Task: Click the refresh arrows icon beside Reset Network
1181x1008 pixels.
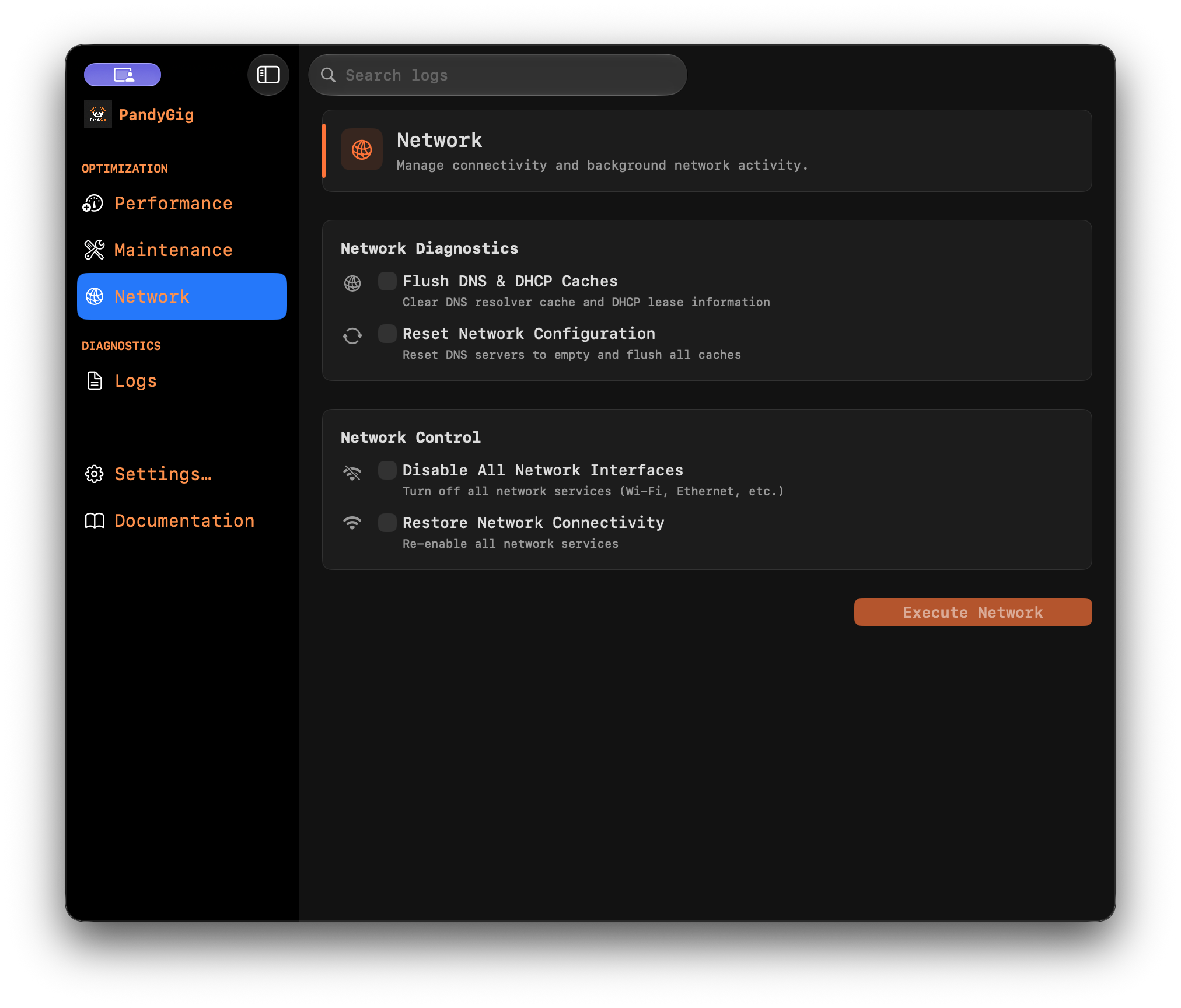Action: click(352, 336)
